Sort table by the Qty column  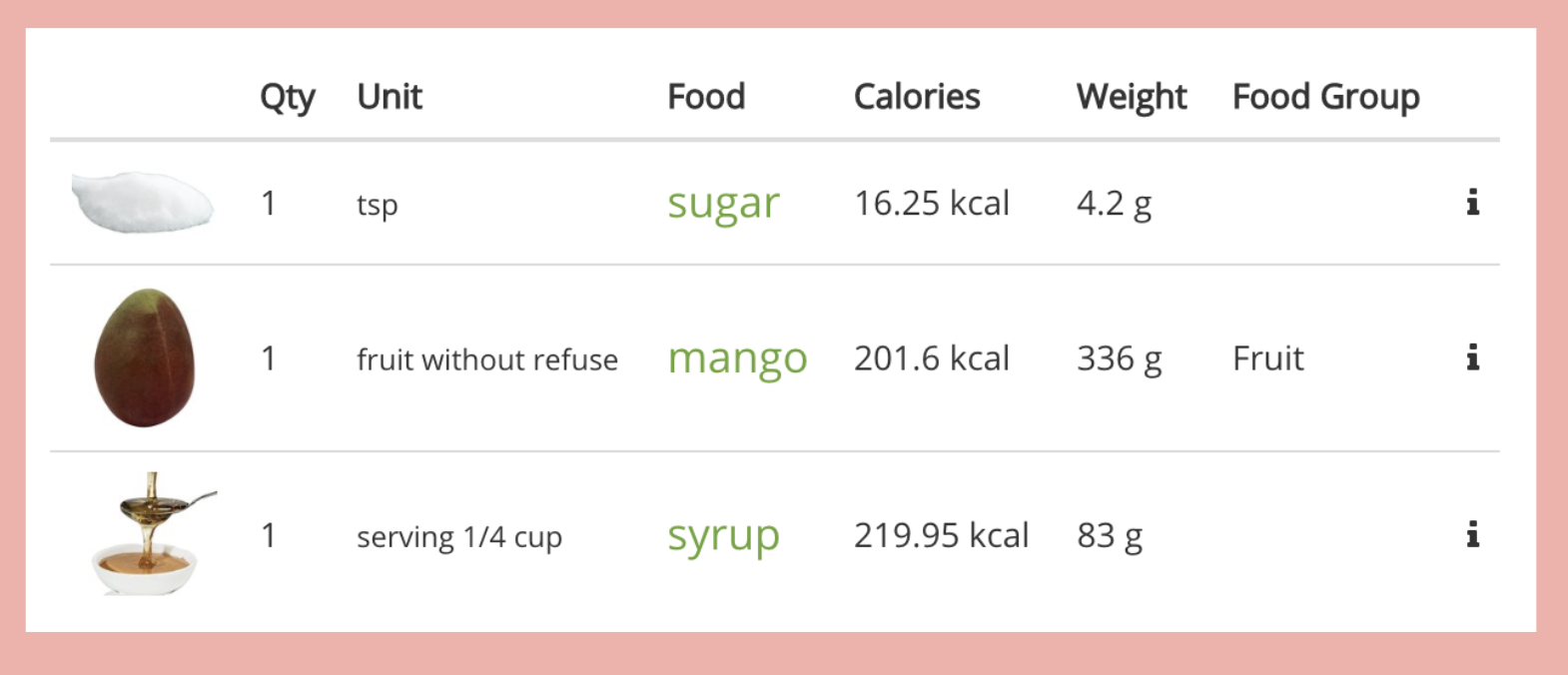[x=288, y=96]
